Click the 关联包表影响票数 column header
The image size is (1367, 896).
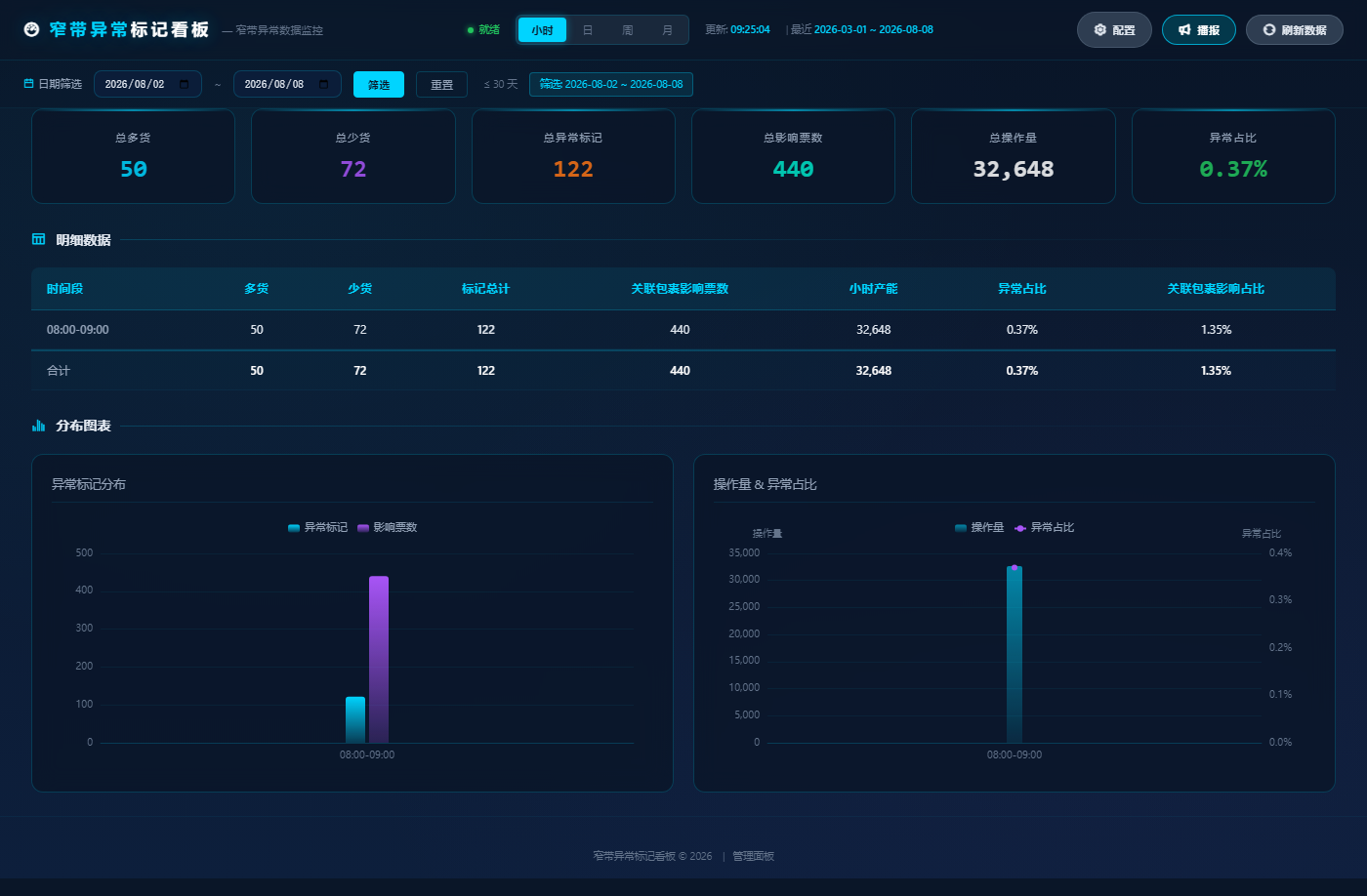680,289
